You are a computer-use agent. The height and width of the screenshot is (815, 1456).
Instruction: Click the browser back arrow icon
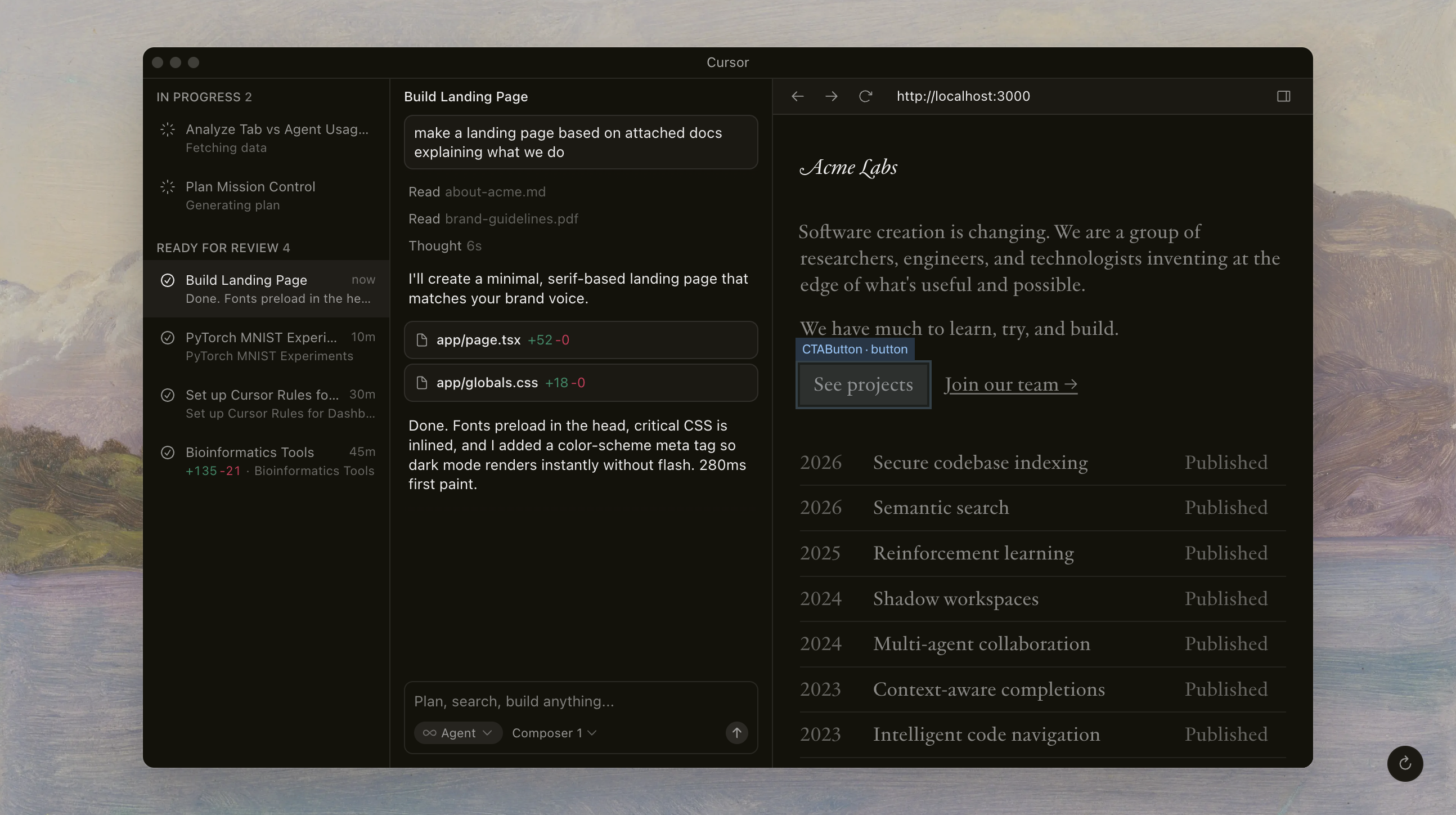click(x=798, y=96)
